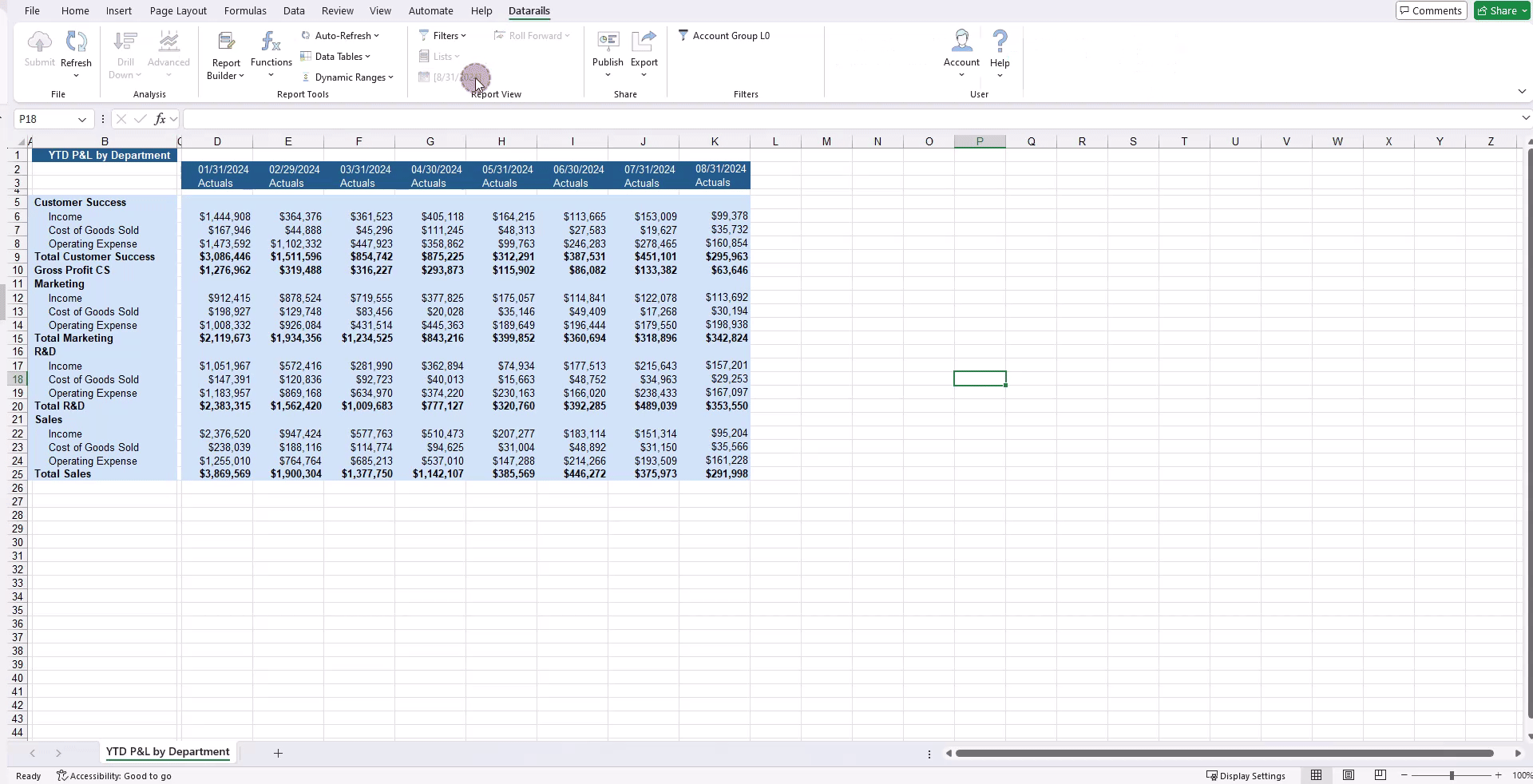
Task: Click the zoom in plus button
Action: 1499,775
